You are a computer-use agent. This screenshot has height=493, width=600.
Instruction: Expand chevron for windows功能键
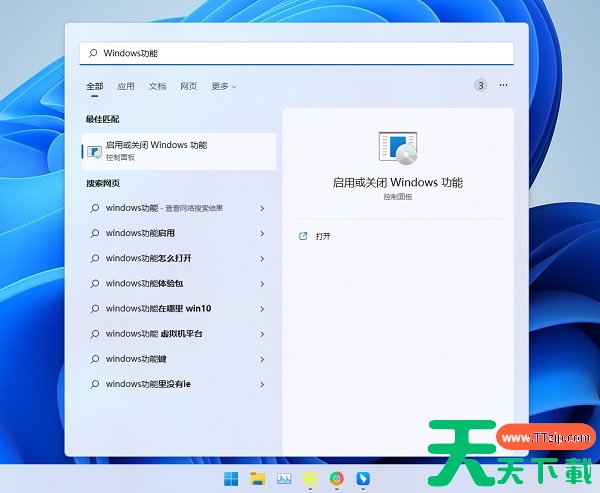pos(262,359)
